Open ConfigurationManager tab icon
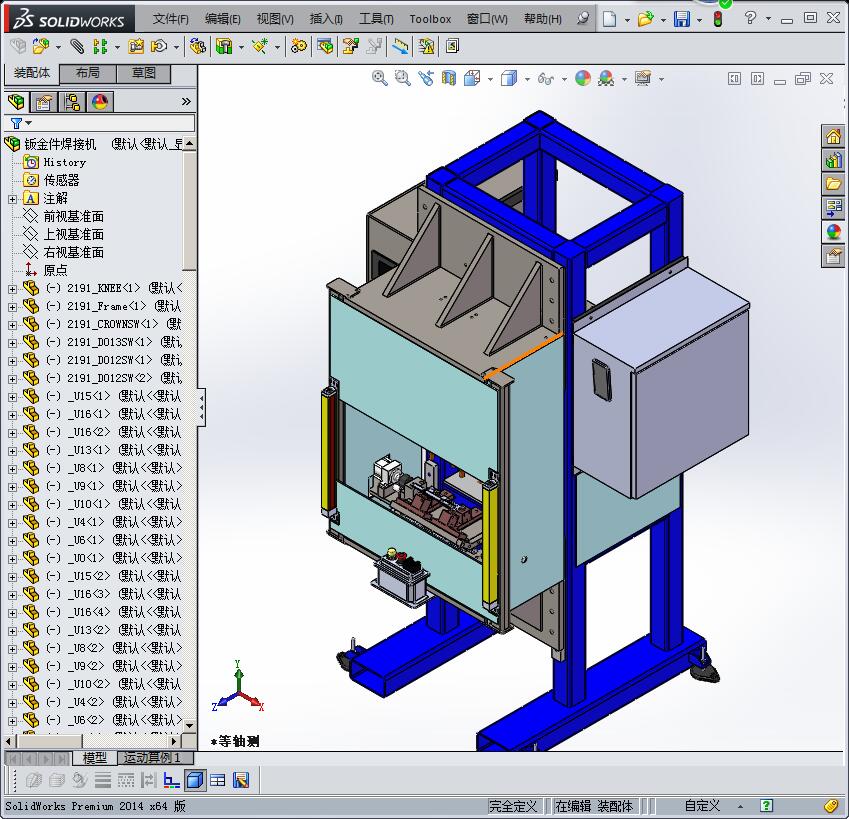Screen dimensions: 849x819 coord(71,101)
